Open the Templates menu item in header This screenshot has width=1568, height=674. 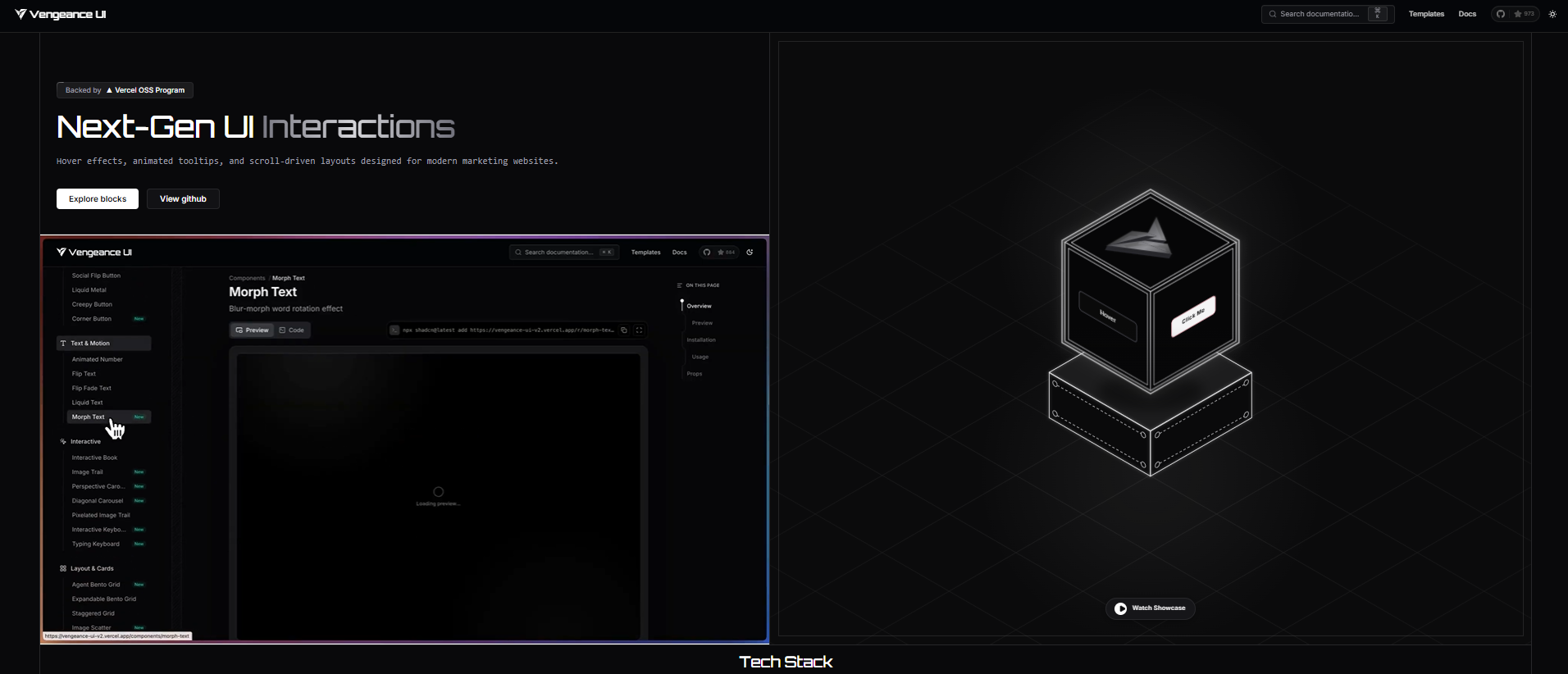pos(1426,14)
